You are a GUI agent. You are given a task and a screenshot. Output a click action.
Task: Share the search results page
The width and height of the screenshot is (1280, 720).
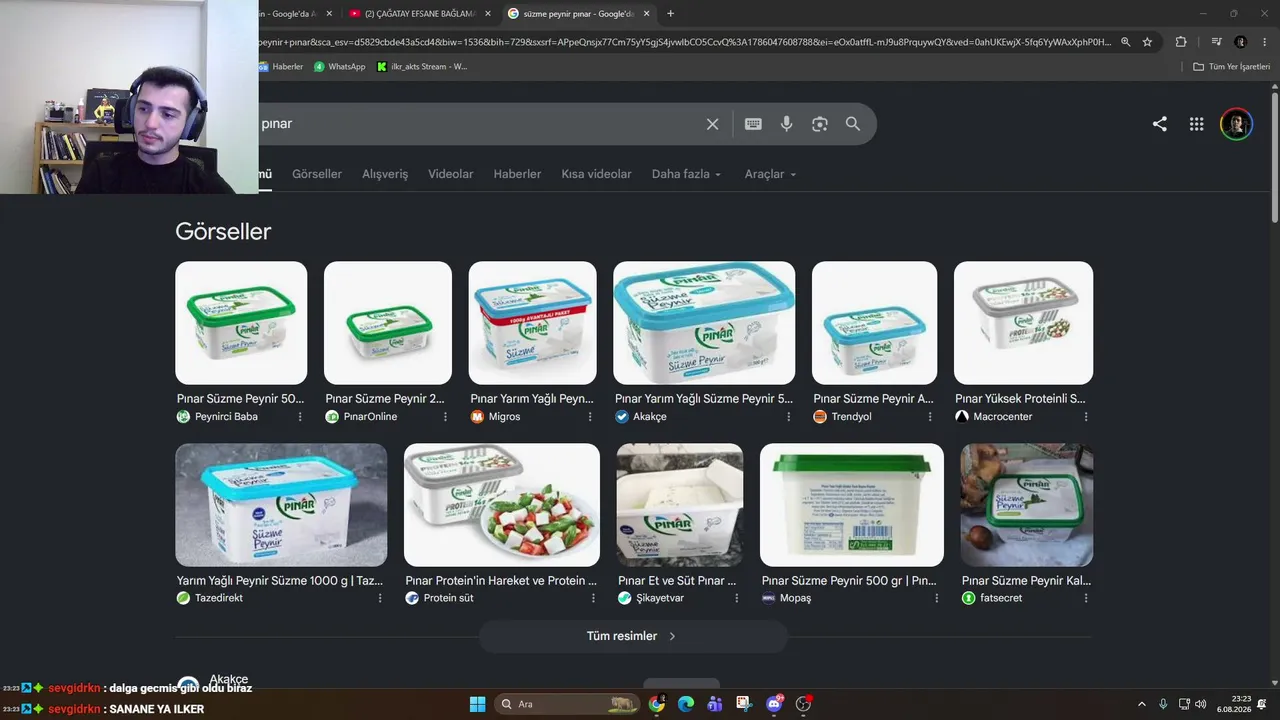pyautogui.click(x=1160, y=124)
